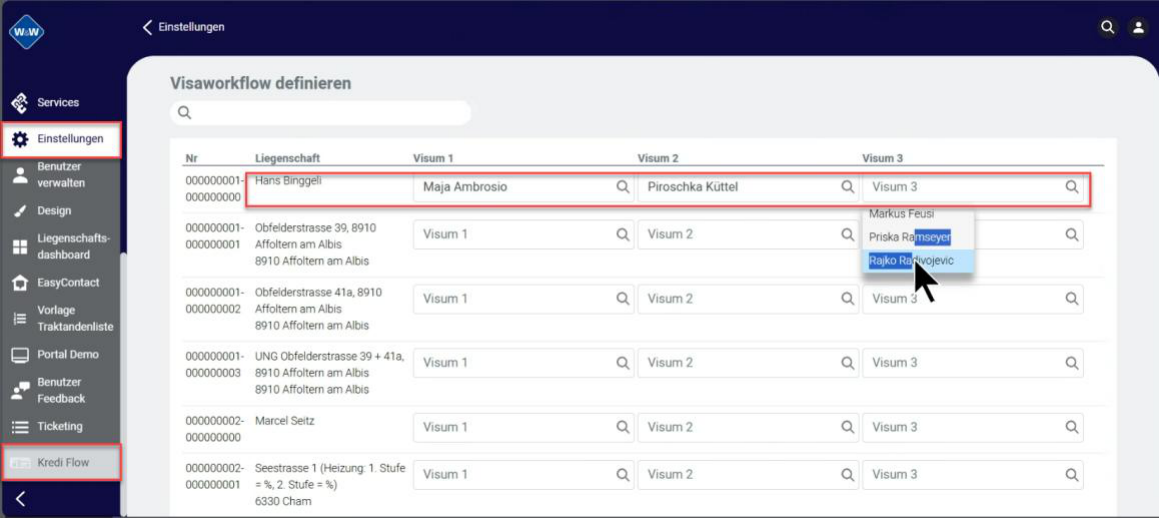This screenshot has height=518, width=1159.
Task: Select Rajko Radivojevic from dropdown list
Action: 918,261
